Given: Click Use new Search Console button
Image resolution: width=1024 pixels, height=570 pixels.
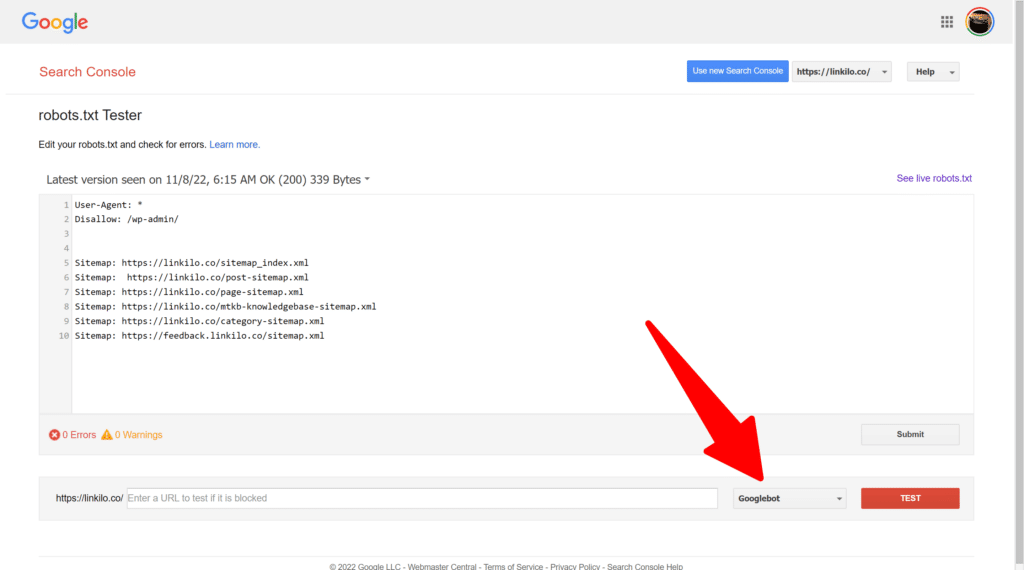Looking at the screenshot, I should pos(737,71).
